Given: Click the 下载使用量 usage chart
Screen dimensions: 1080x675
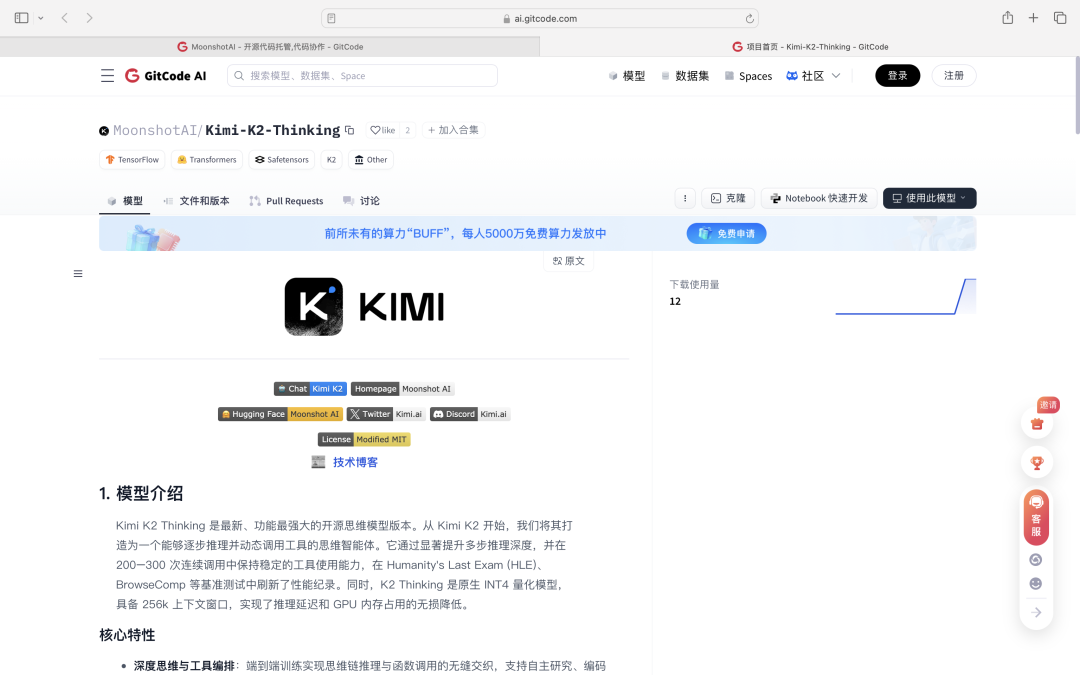Looking at the screenshot, I should point(906,296).
